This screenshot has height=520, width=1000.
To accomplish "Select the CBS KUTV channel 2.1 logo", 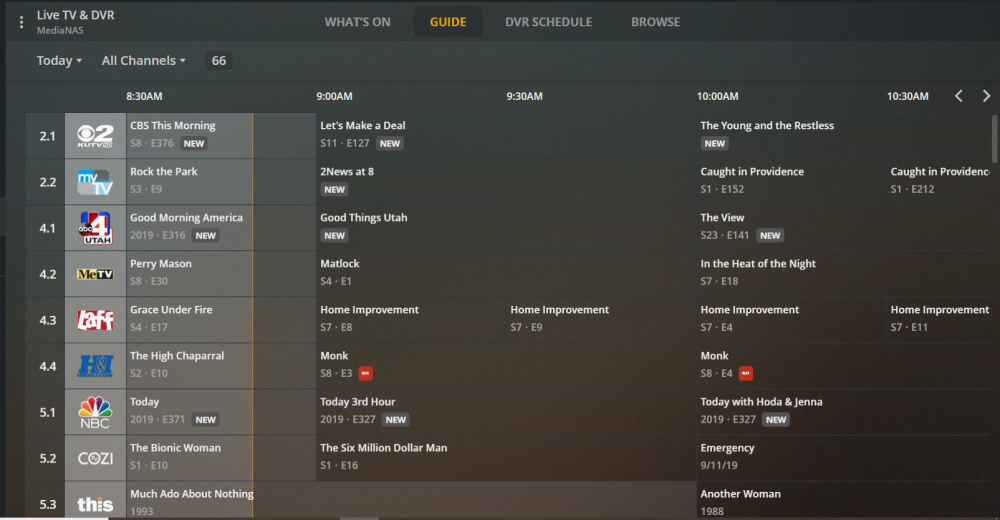I will pyautogui.click(x=95, y=136).
